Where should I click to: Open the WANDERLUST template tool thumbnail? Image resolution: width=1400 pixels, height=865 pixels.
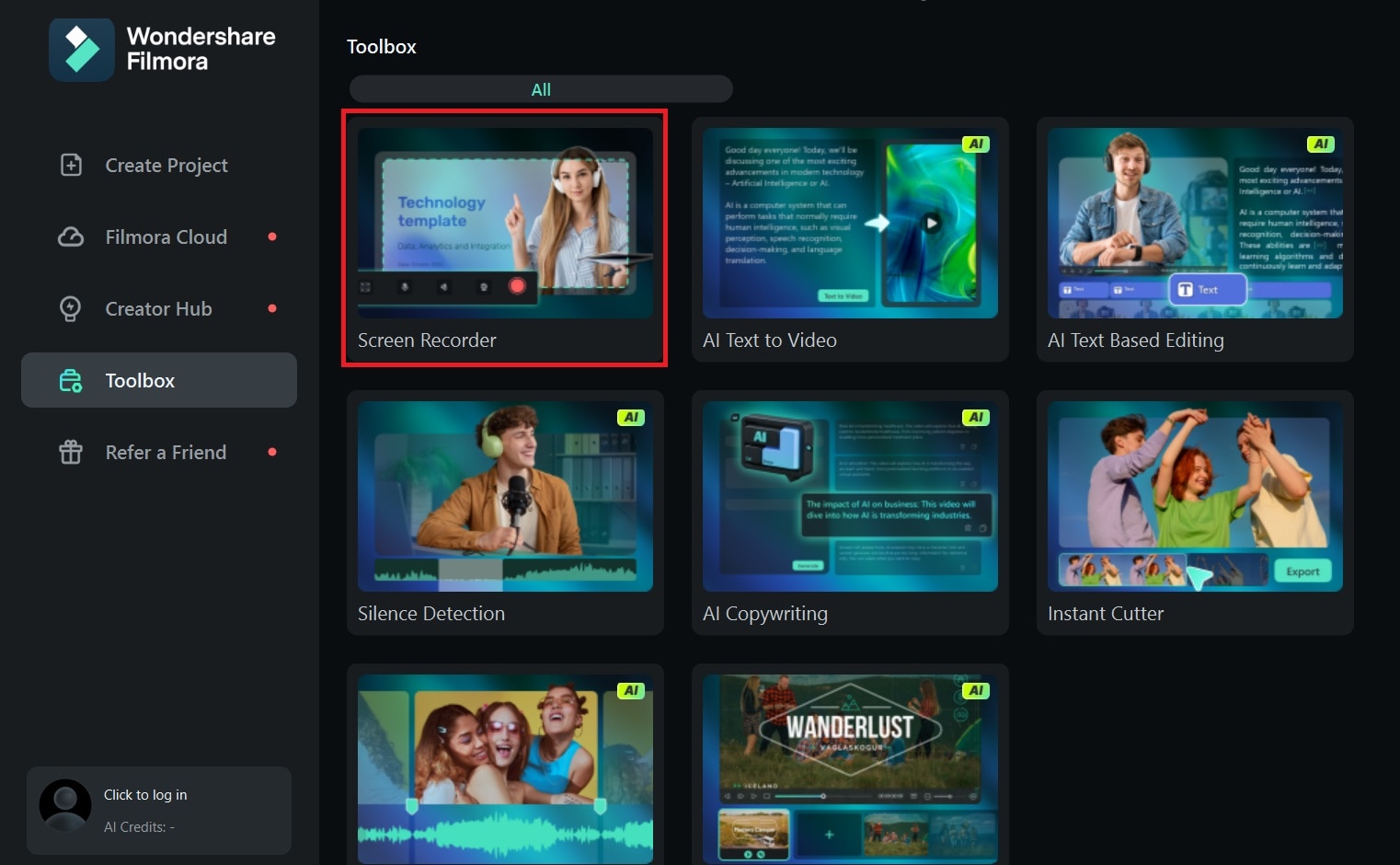click(850, 769)
